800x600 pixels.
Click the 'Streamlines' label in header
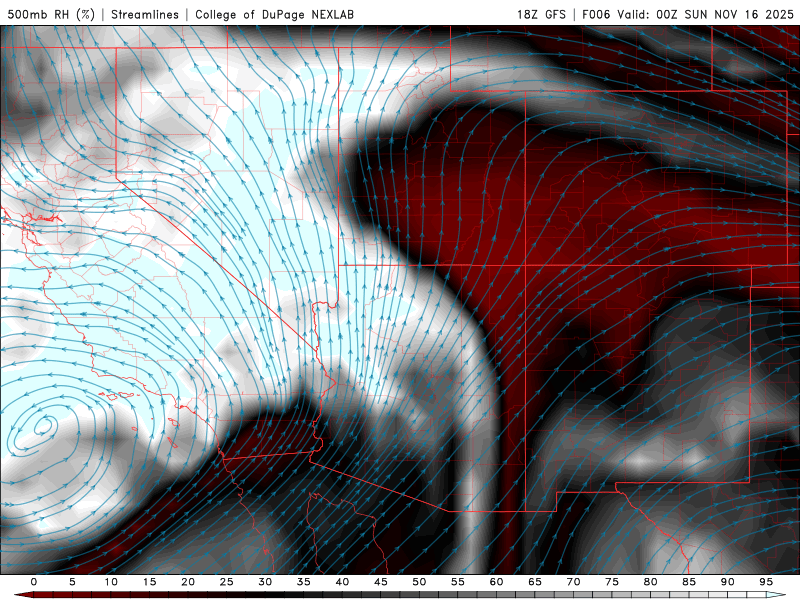pyautogui.click(x=145, y=14)
